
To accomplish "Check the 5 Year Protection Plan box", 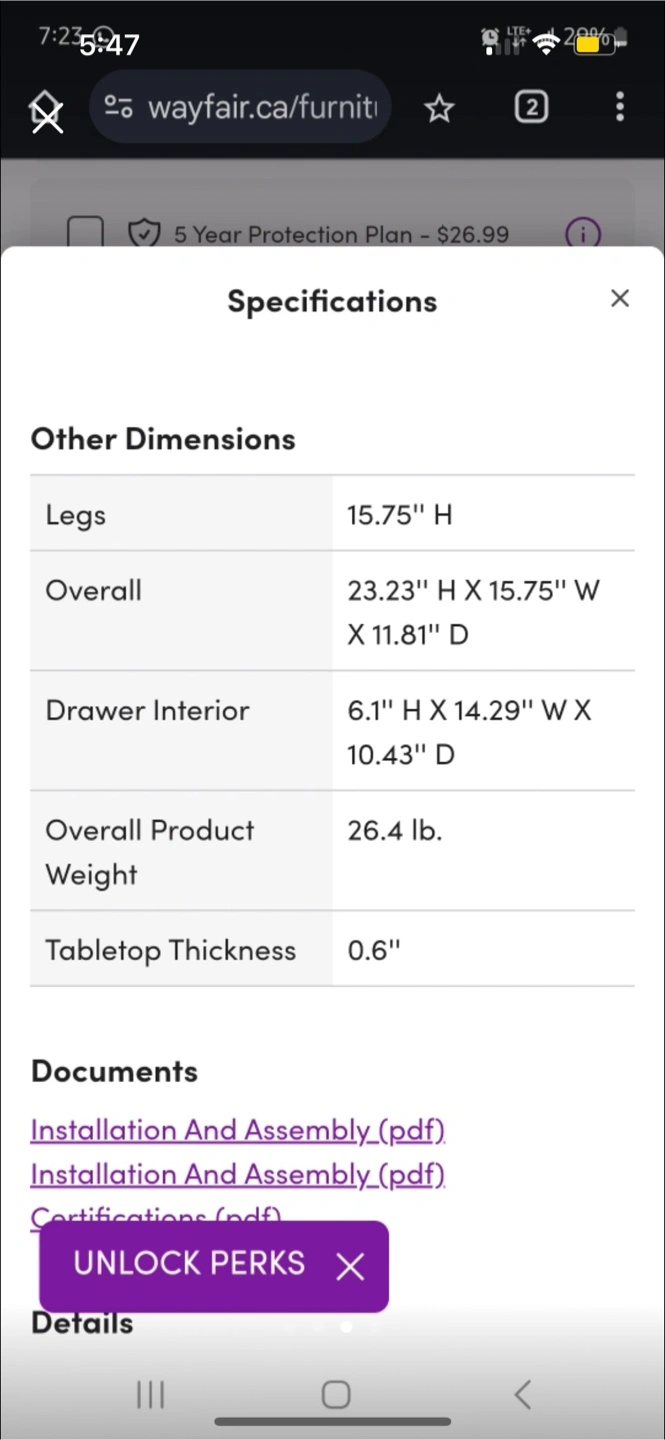I will click(85, 234).
